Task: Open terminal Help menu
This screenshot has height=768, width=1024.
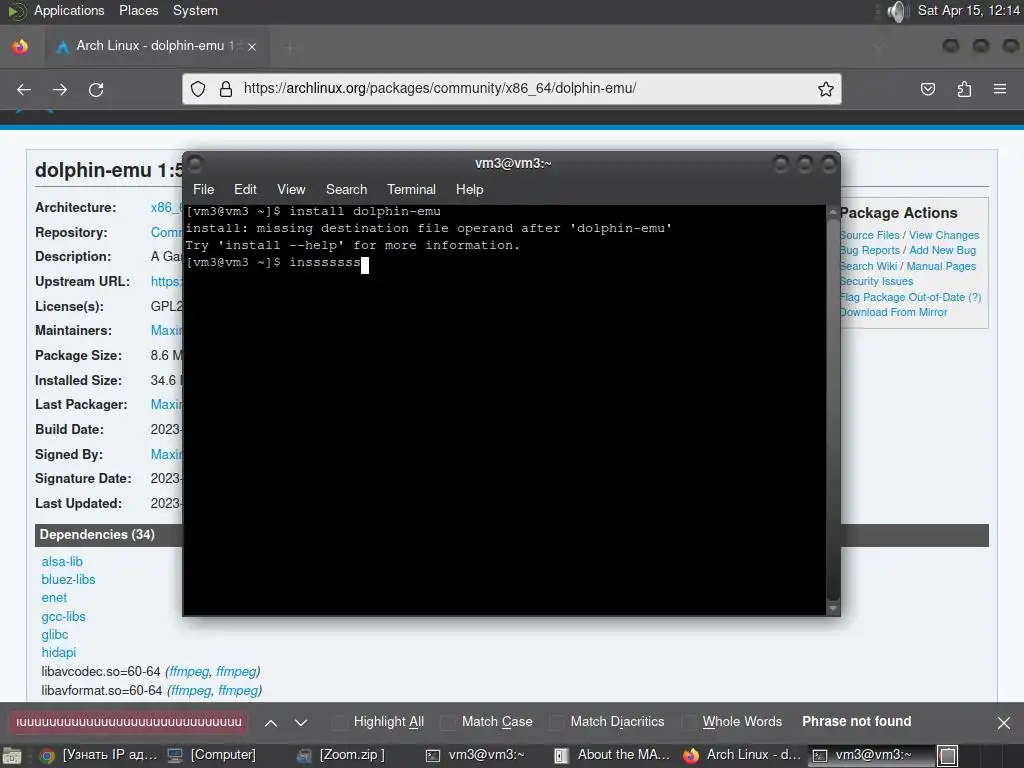Action: click(469, 189)
